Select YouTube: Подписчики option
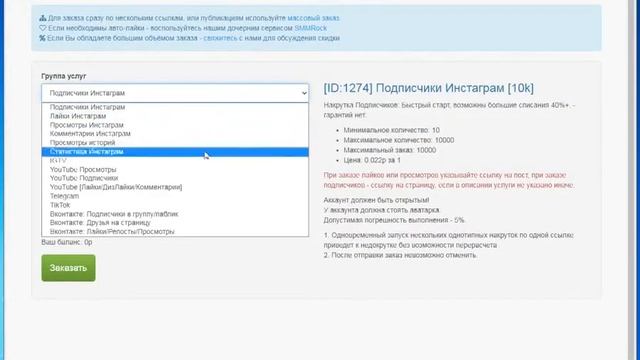 click(175, 178)
